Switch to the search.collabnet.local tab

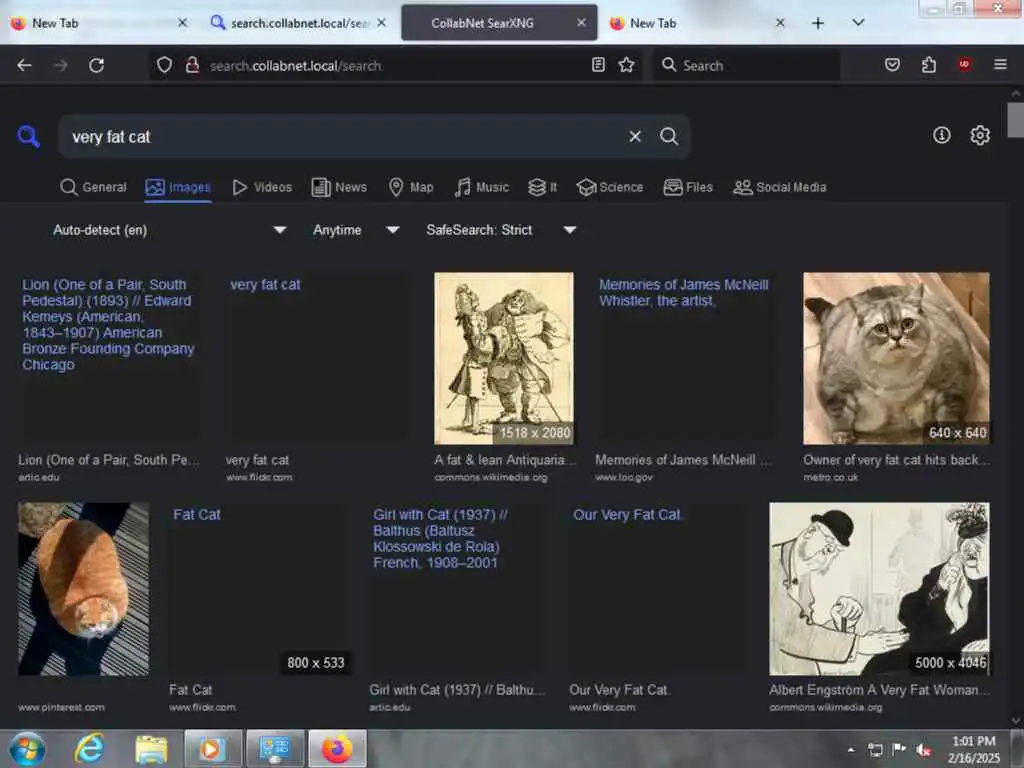297,24
